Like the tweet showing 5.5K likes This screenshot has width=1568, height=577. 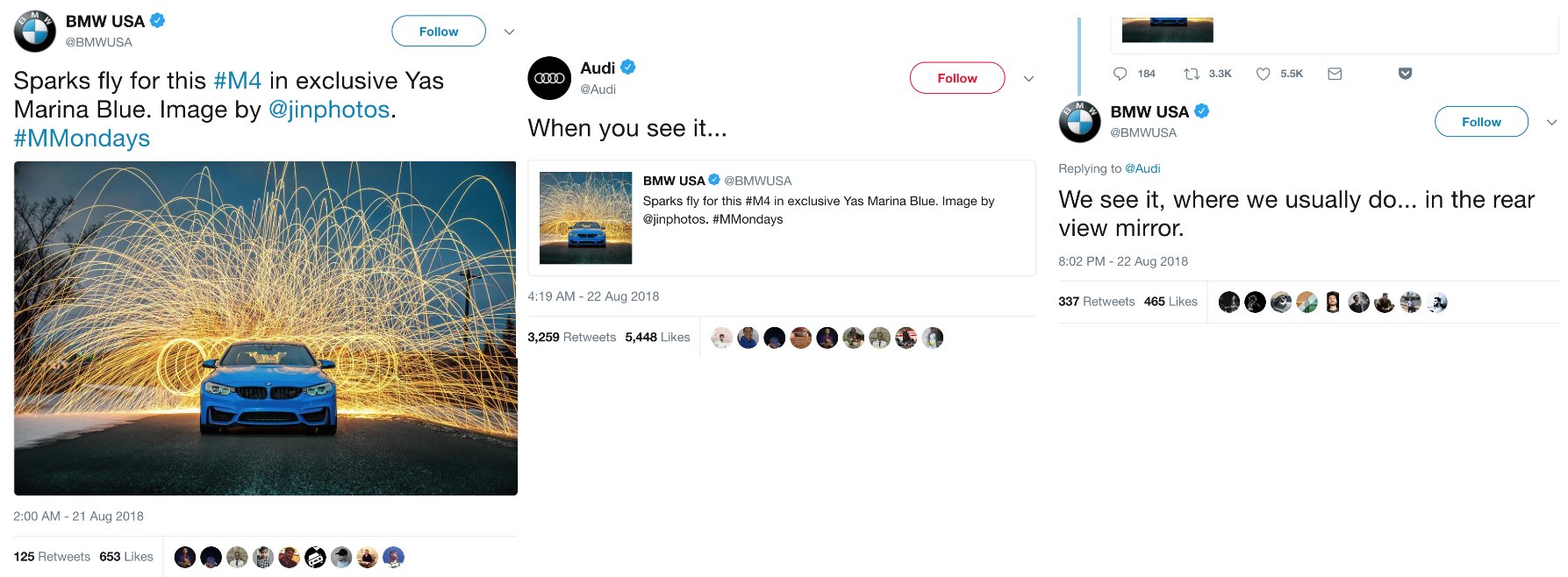pos(1264,74)
